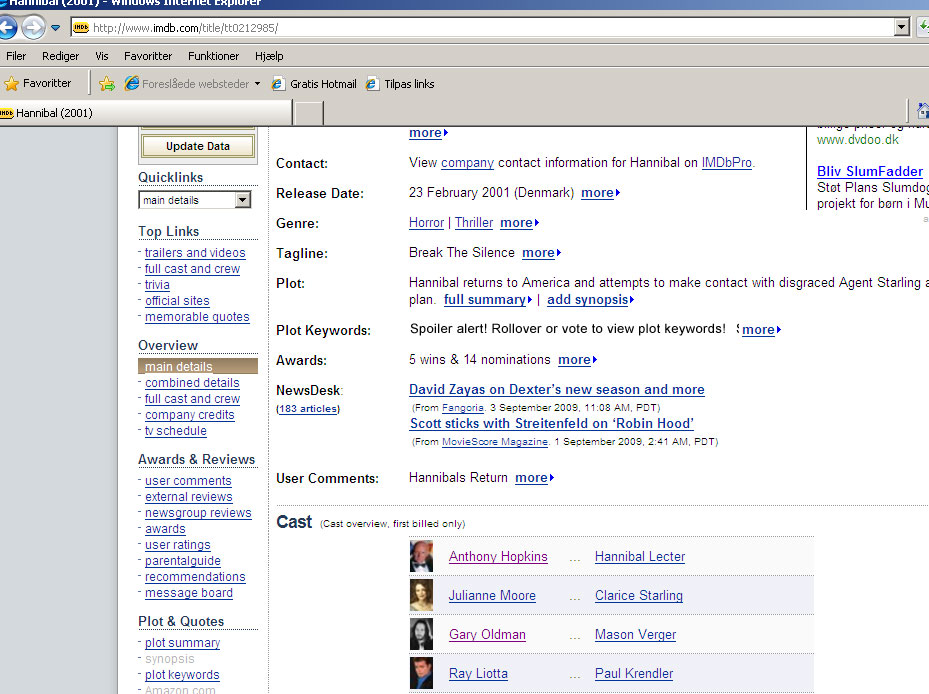Open company credits link

point(190,415)
